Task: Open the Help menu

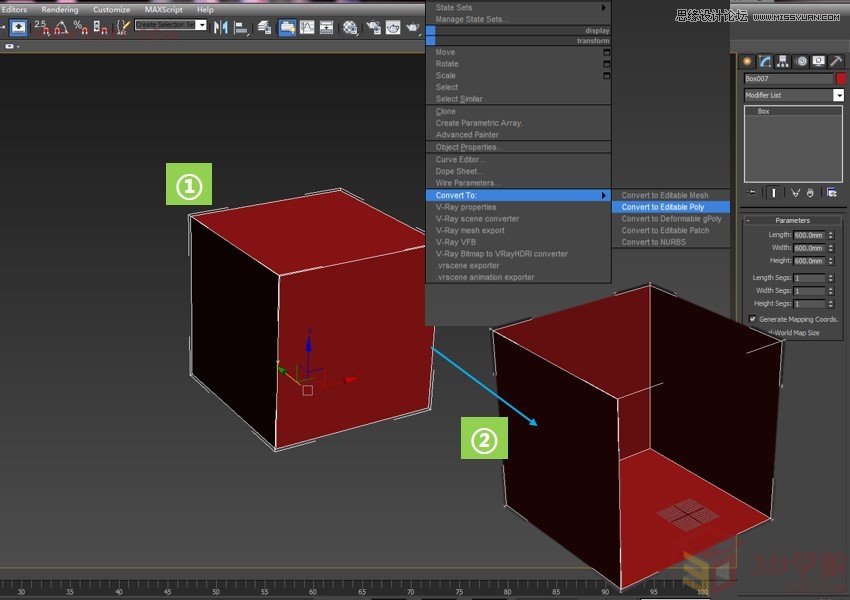Action: click(205, 10)
